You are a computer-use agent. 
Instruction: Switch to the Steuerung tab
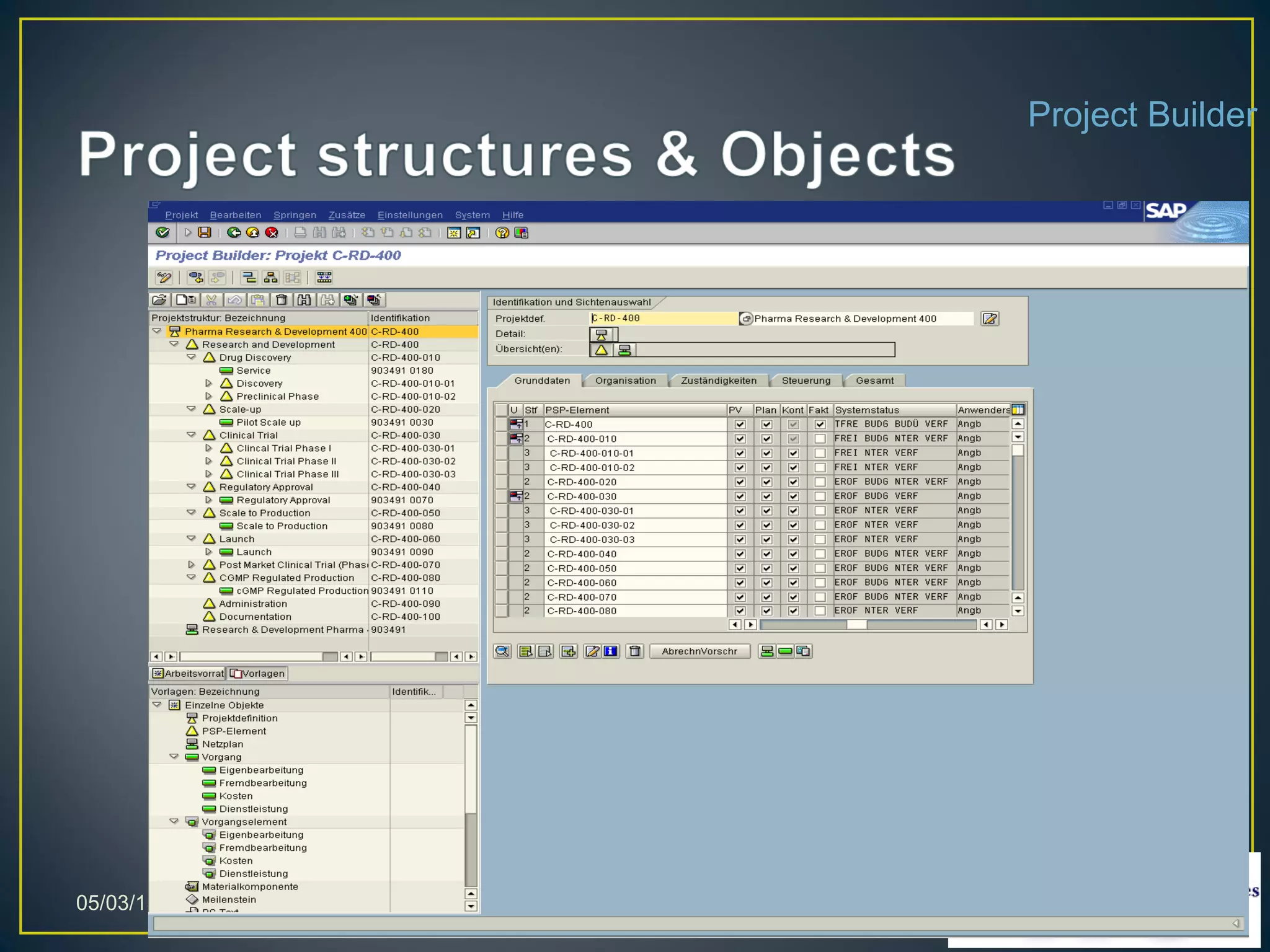[x=806, y=381]
